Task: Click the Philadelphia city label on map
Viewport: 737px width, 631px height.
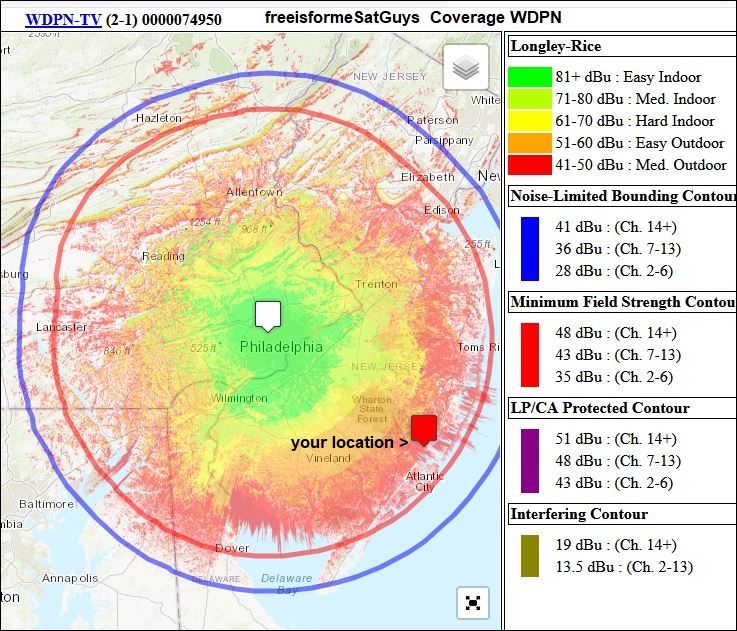Action: [281, 347]
